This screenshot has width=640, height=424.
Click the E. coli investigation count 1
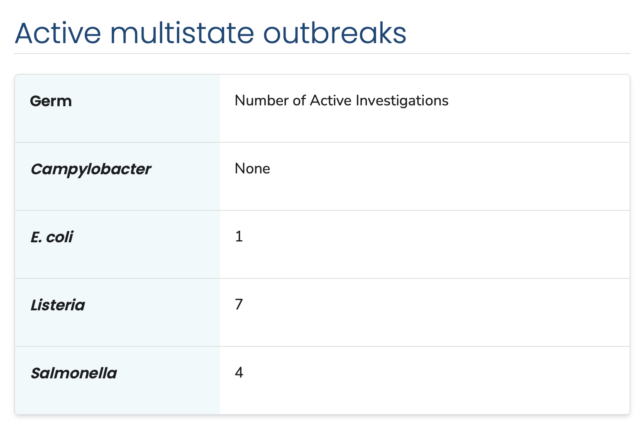coord(239,236)
